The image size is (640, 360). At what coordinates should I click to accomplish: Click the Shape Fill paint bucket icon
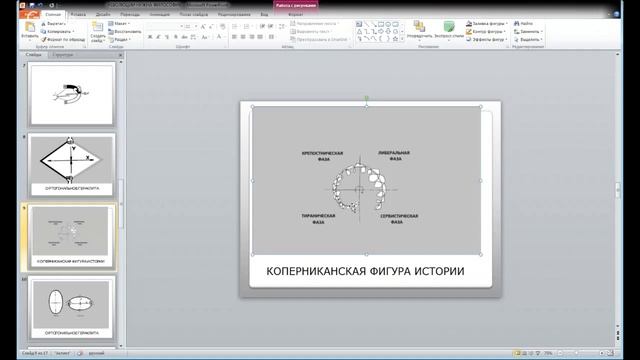(x=469, y=24)
